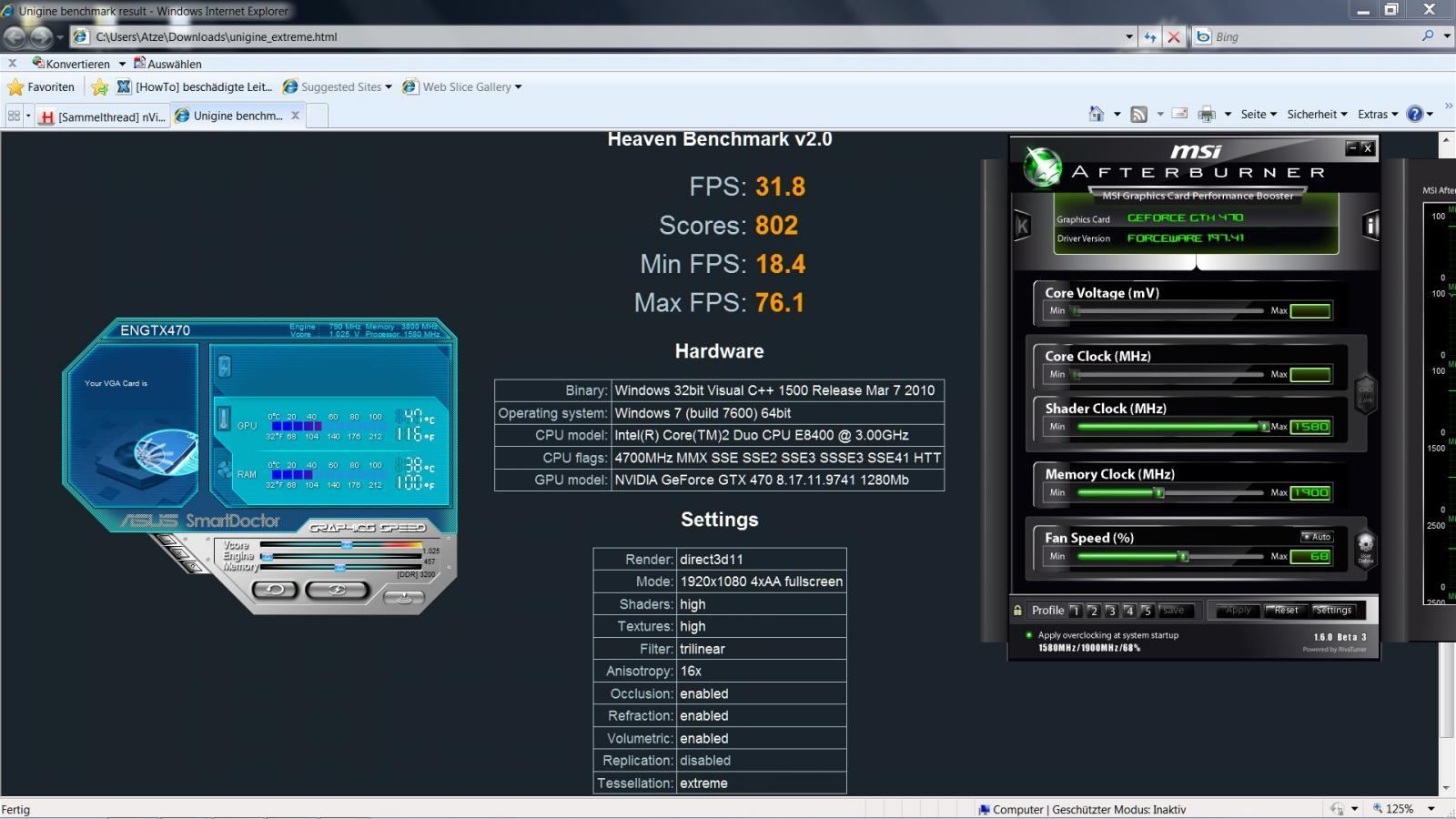This screenshot has height=819, width=1456.
Task: Click the IE RSS feeds icon
Action: (x=1138, y=114)
